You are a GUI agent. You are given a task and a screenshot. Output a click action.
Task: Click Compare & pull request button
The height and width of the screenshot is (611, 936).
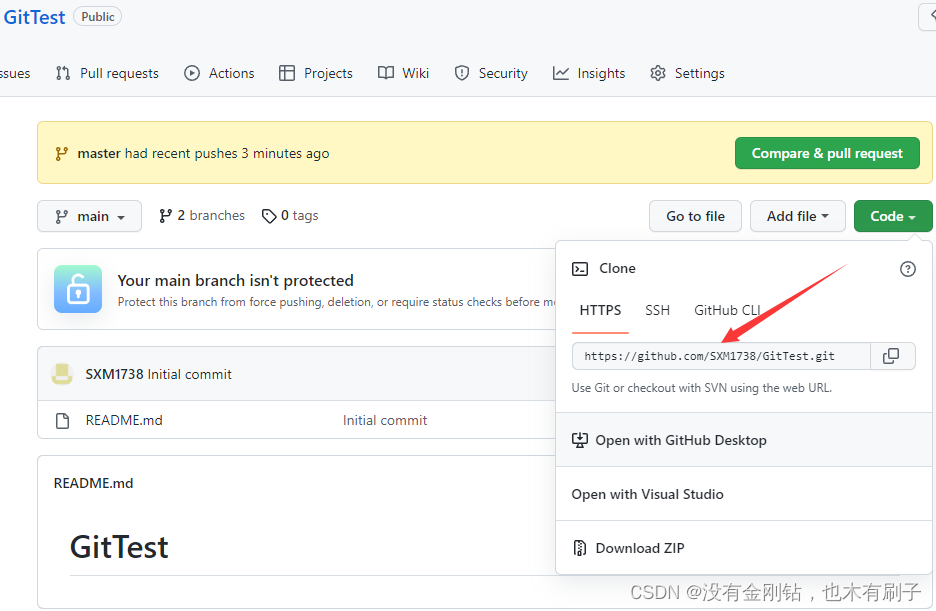pos(827,153)
